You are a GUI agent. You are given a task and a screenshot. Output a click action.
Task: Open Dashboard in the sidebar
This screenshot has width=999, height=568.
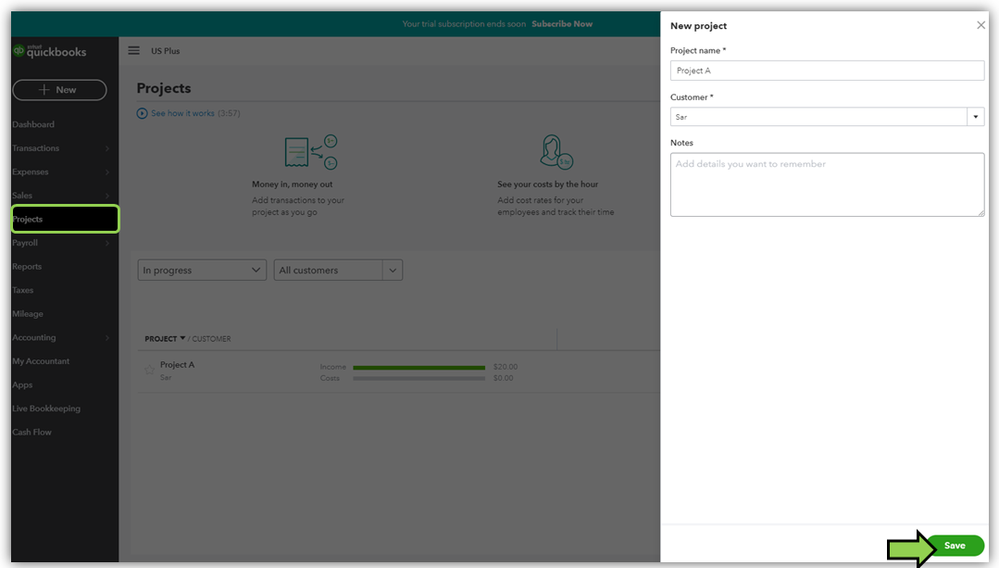33,124
